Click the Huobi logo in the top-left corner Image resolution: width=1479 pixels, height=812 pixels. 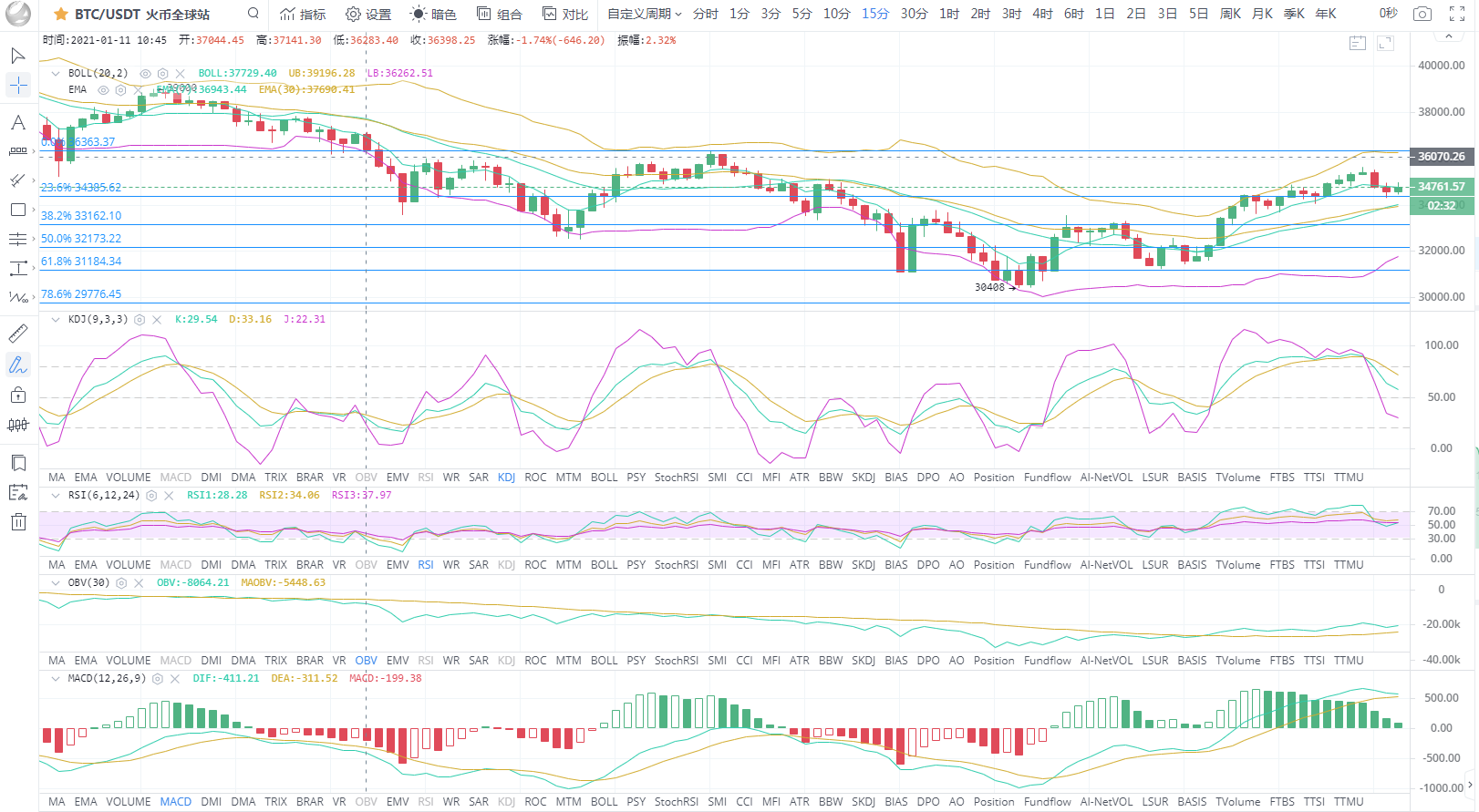pos(18,14)
